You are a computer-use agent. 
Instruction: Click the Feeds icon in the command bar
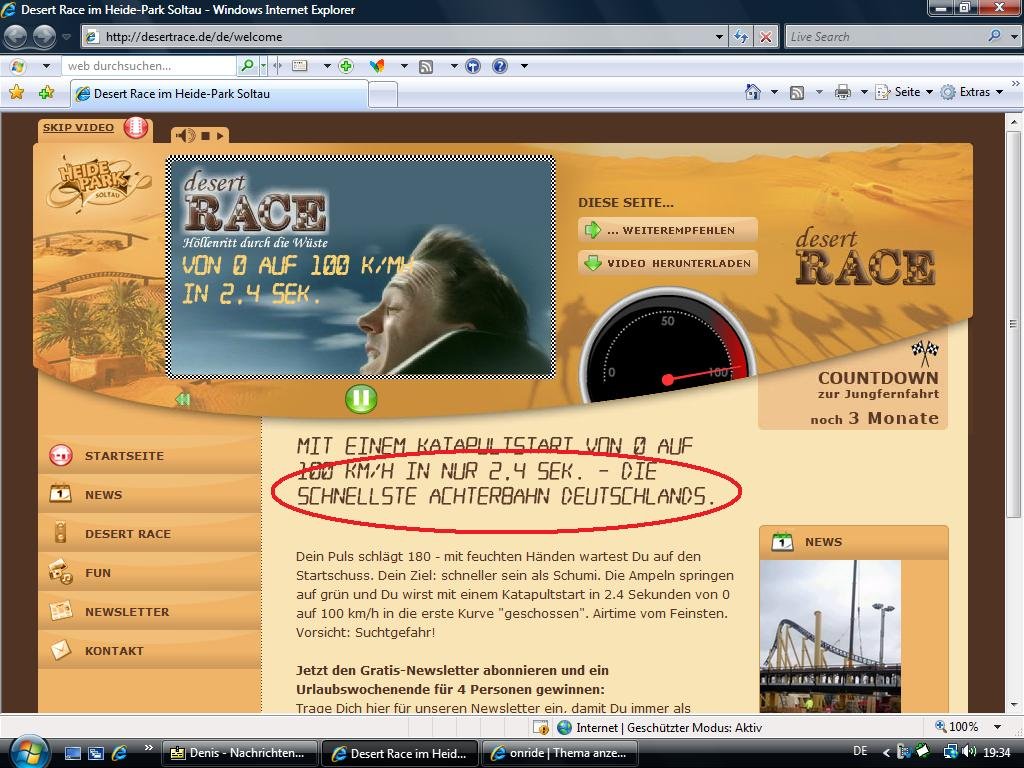tap(797, 93)
